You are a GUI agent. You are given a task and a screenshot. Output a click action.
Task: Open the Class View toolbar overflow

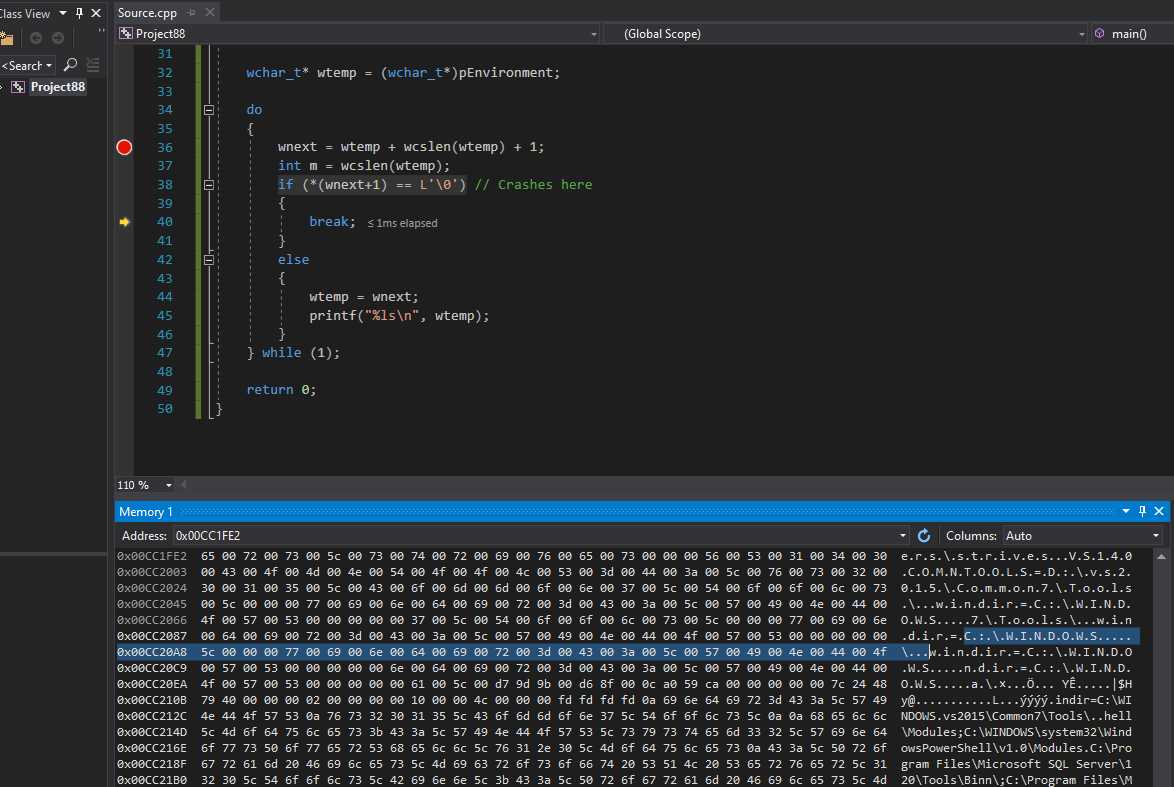[101, 32]
